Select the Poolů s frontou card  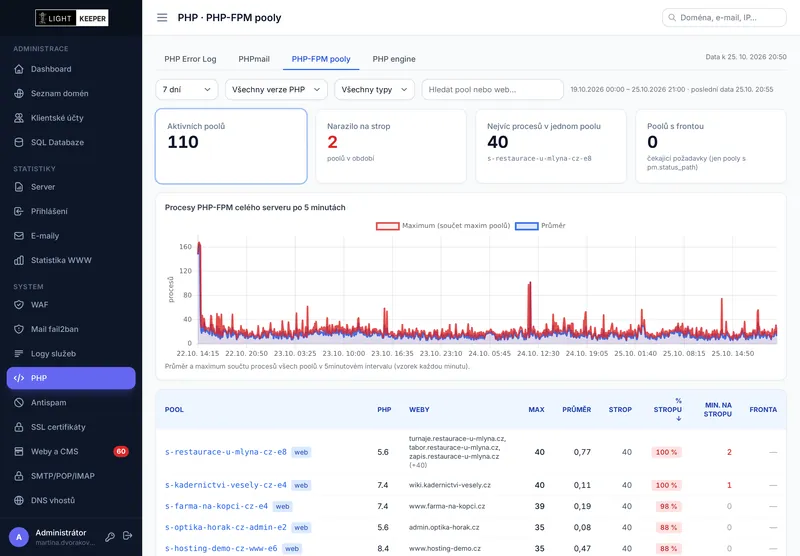[711, 146]
